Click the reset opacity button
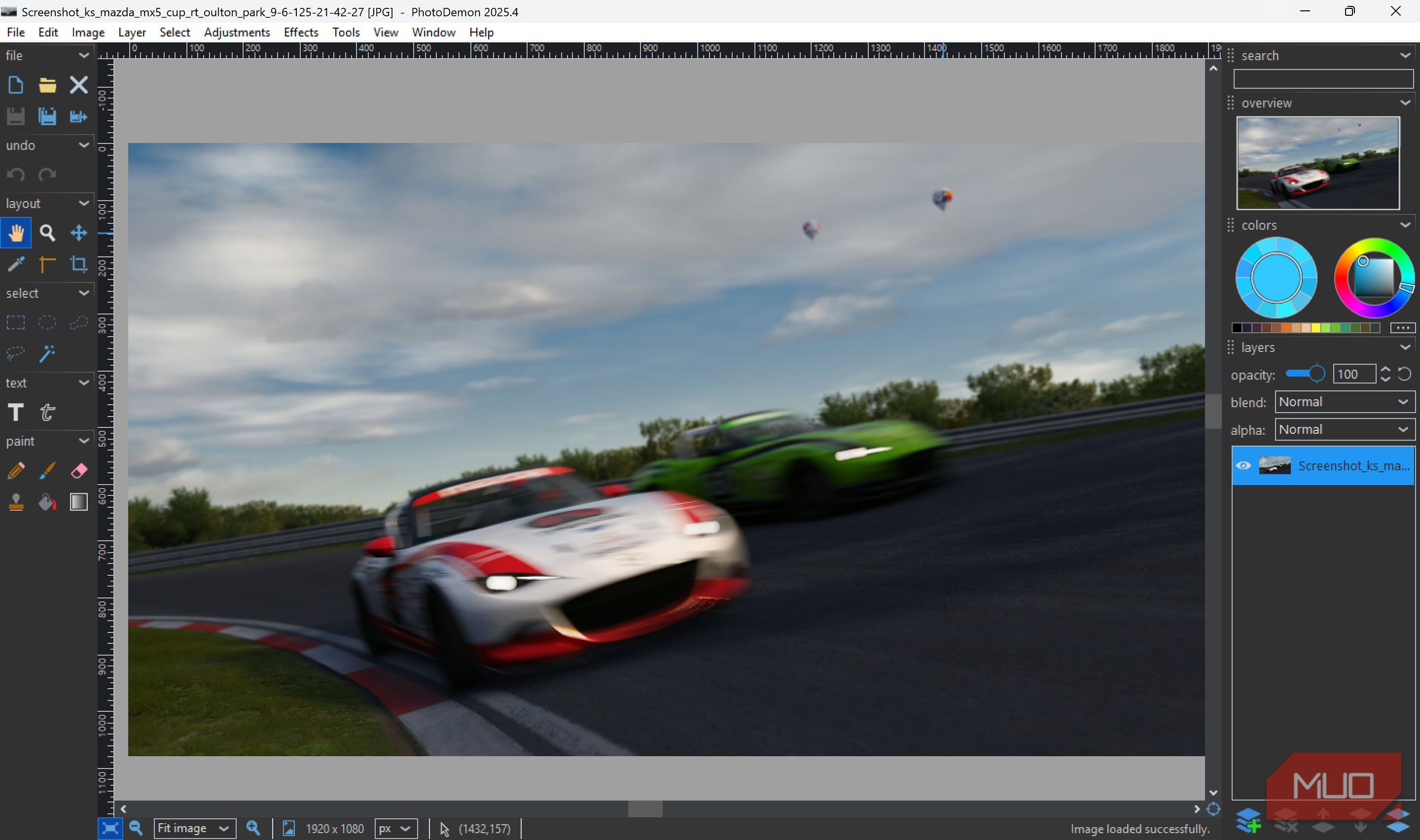The image size is (1420, 840). point(1404,374)
